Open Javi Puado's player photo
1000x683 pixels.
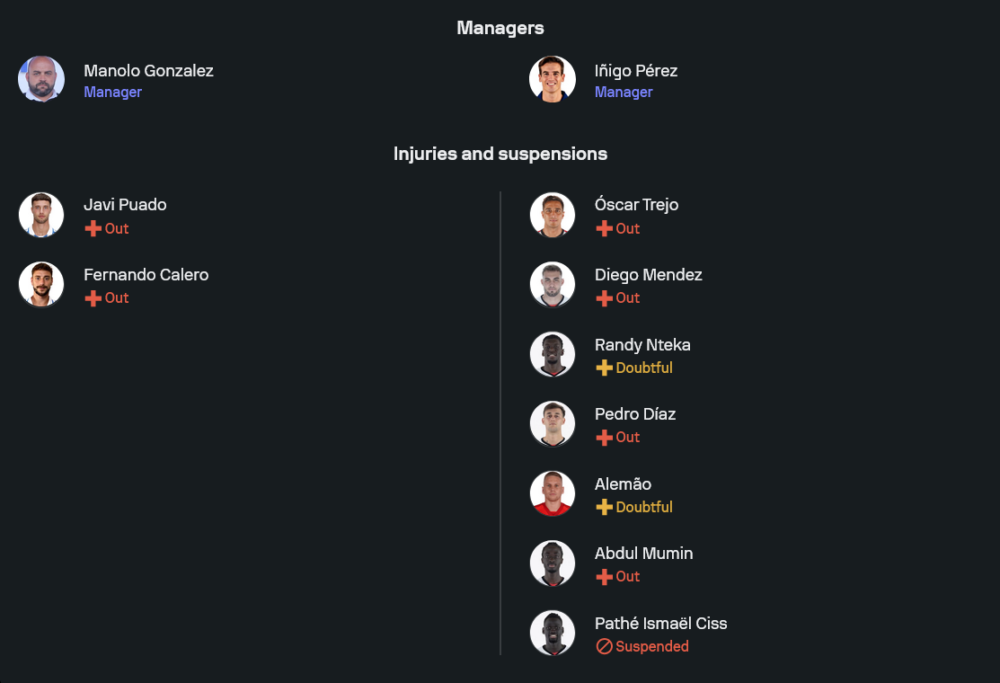click(41, 215)
